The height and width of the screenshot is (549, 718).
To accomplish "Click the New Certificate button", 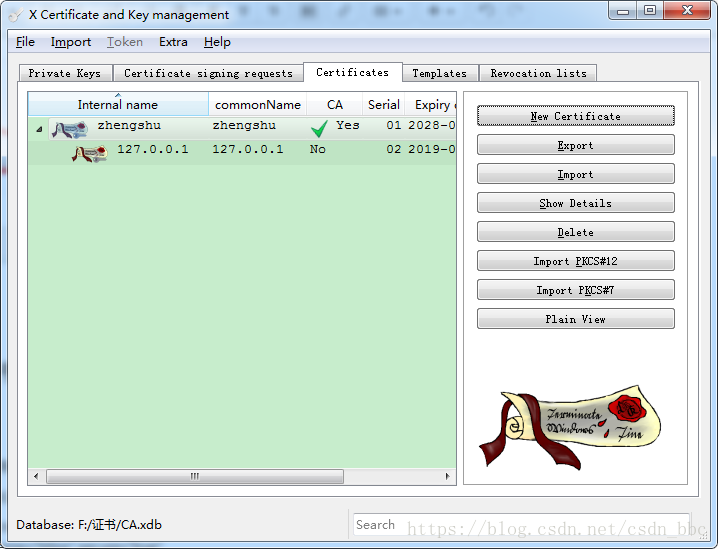I will coord(576,116).
